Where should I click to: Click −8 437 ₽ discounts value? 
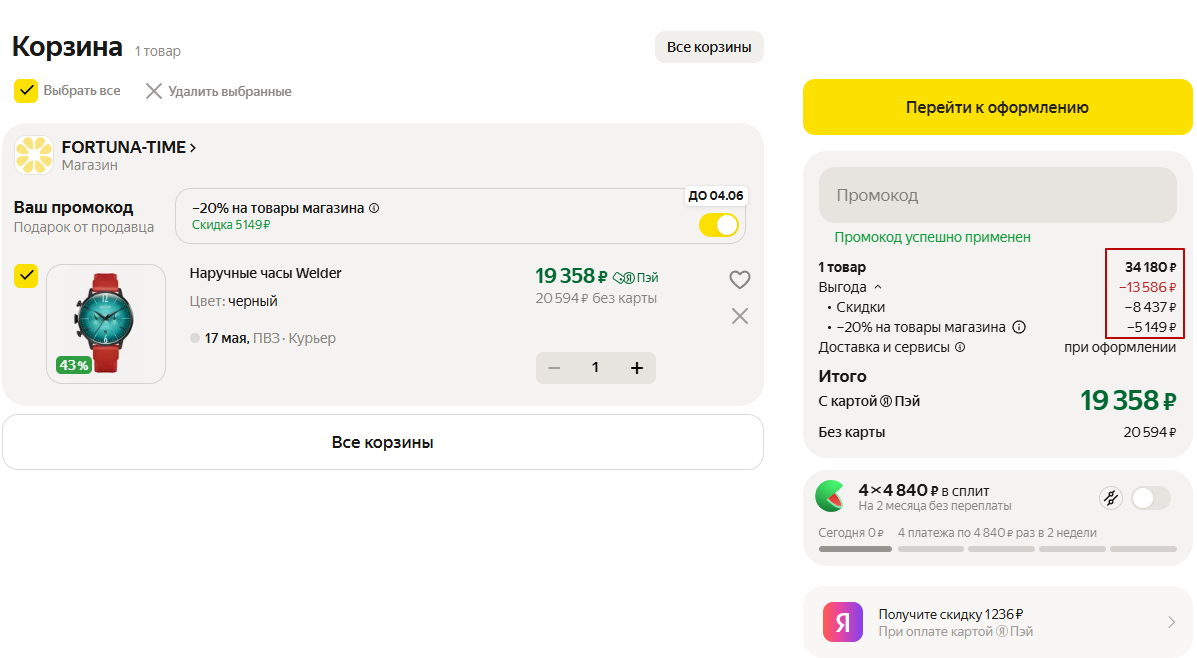pyautogui.click(x=1150, y=308)
